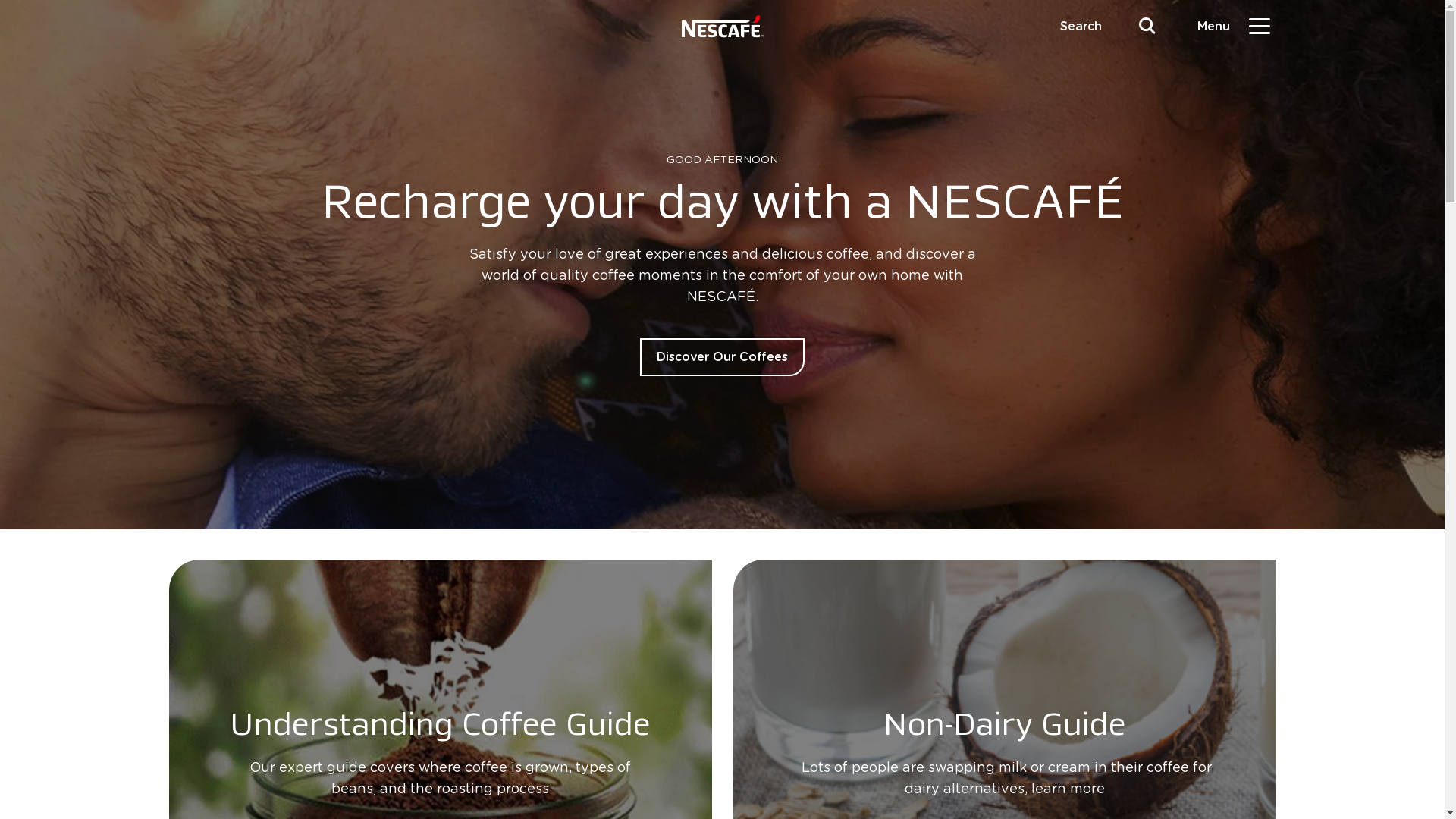Open the Menu text label
The height and width of the screenshot is (819, 1456).
pos(1213,27)
